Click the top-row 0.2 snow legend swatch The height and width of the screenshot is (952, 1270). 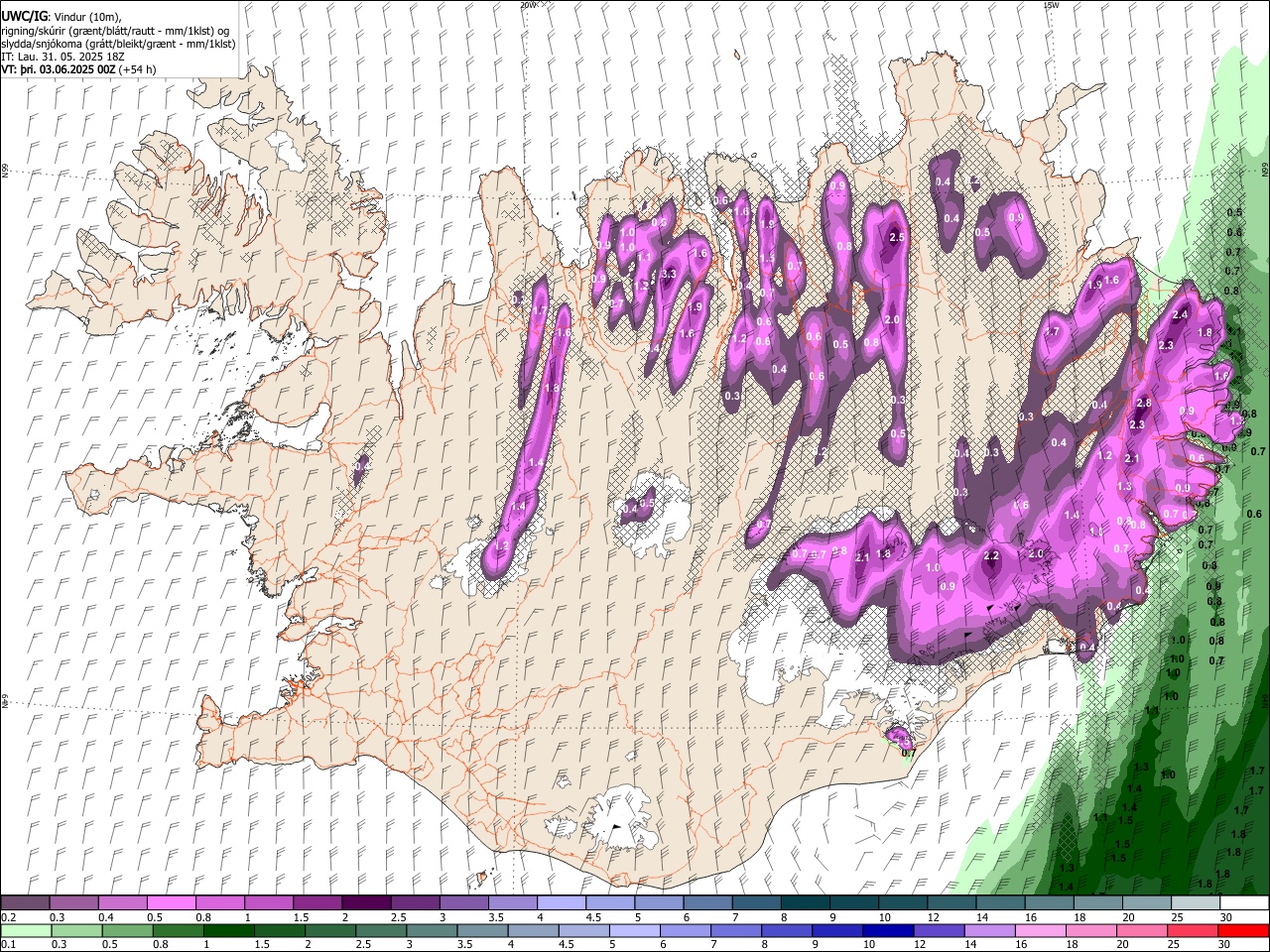pyautogui.click(x=25, y=903)
